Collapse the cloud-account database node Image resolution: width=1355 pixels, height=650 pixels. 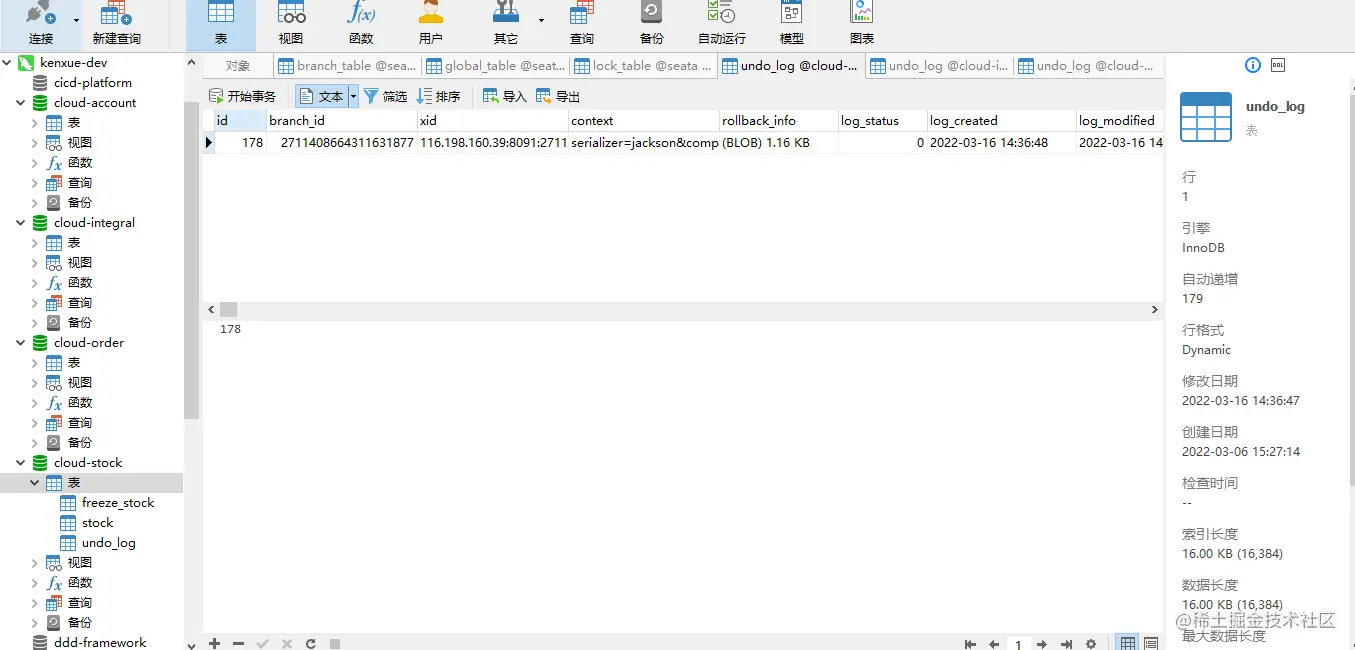pos(21,102)
